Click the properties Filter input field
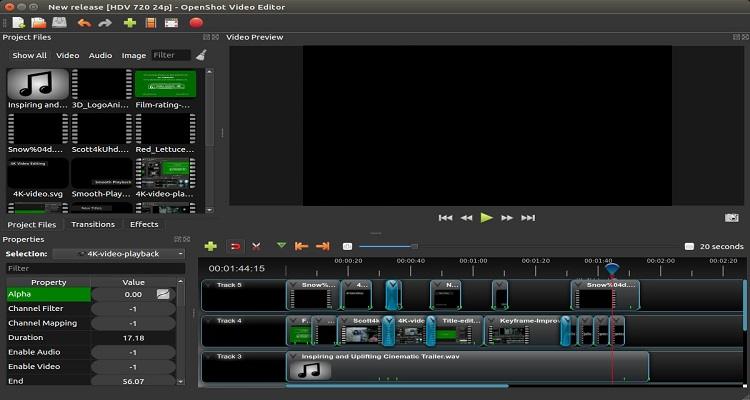 (x=95, y=268)
